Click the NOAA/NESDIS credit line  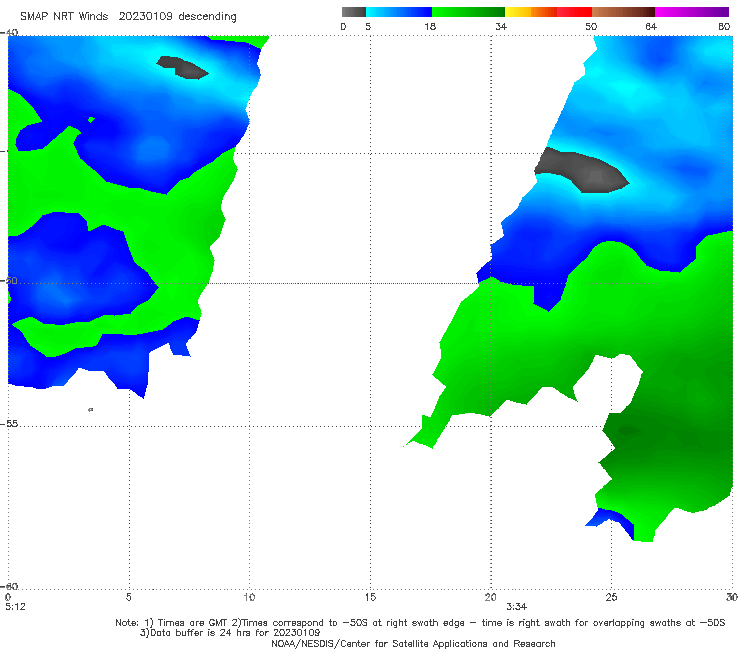tap(413, 643)
